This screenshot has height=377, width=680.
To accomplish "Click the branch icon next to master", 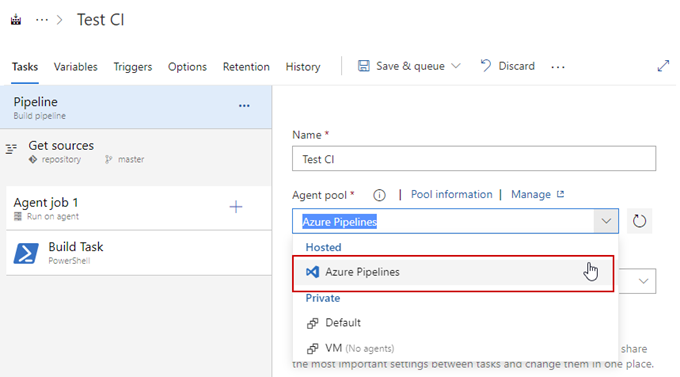I will 108,160.
